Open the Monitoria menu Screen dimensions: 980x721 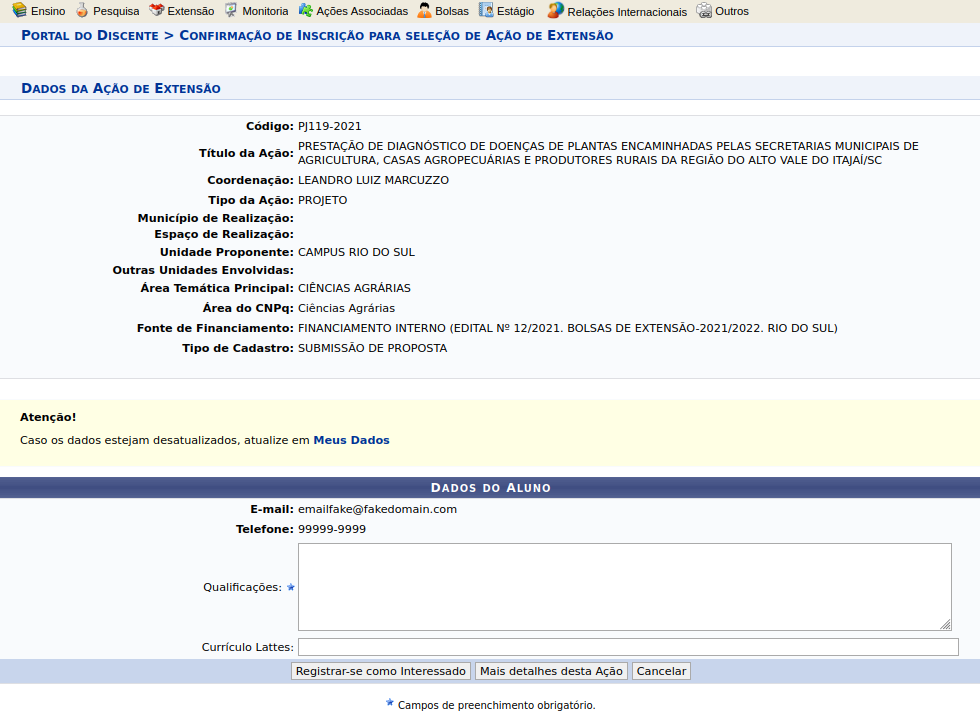tap(265, 11)
